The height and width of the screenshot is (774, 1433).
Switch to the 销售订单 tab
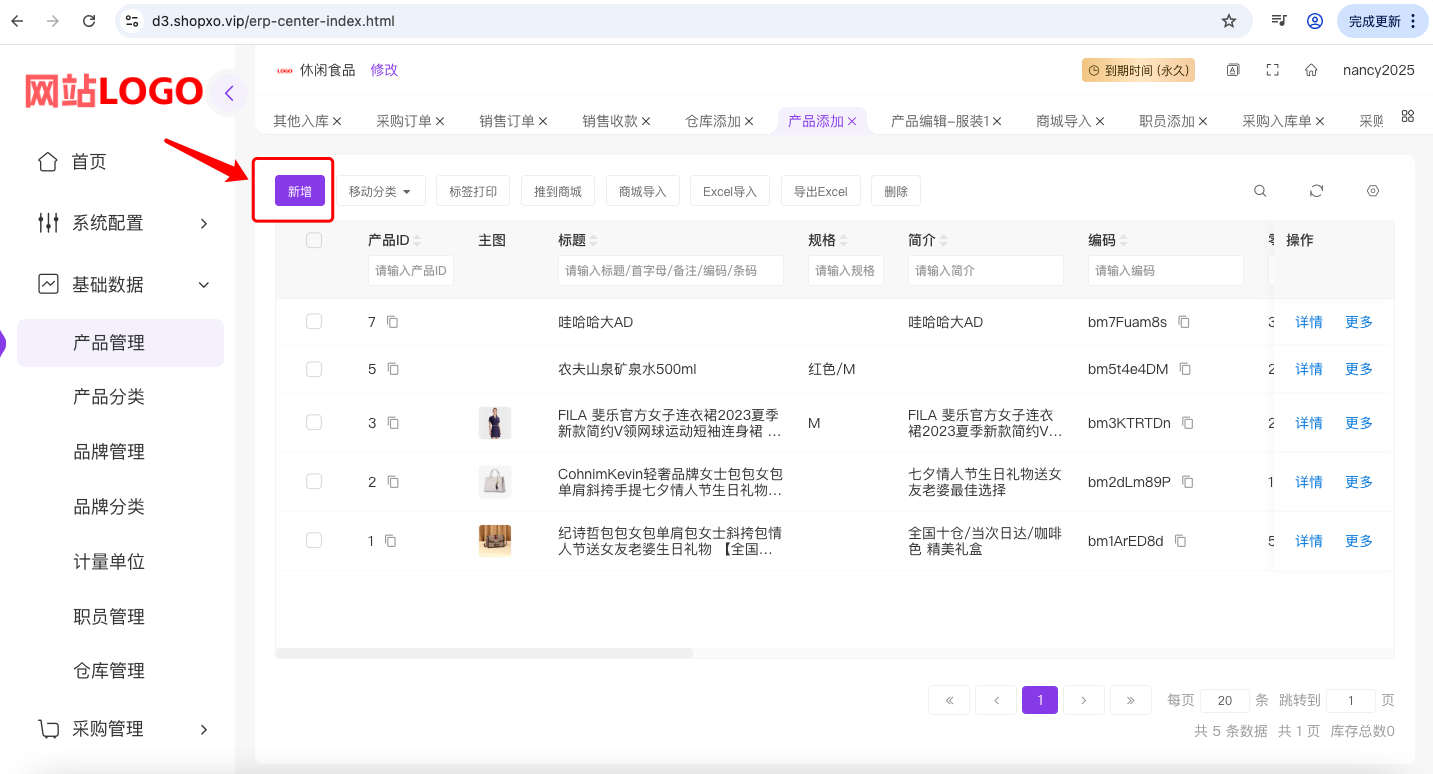[x=507, y=121]
